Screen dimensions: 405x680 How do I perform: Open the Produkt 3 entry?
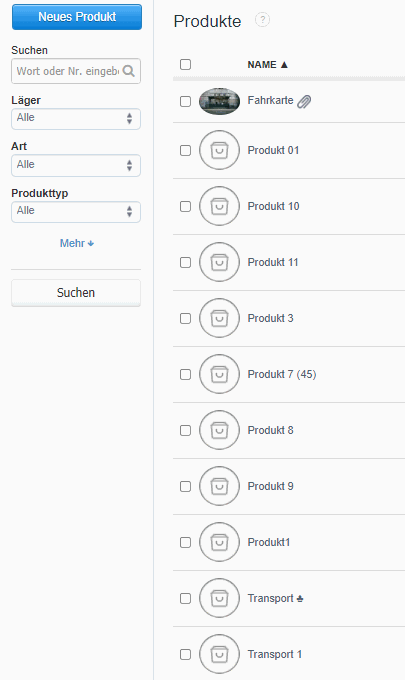click(x=270, y=318)
